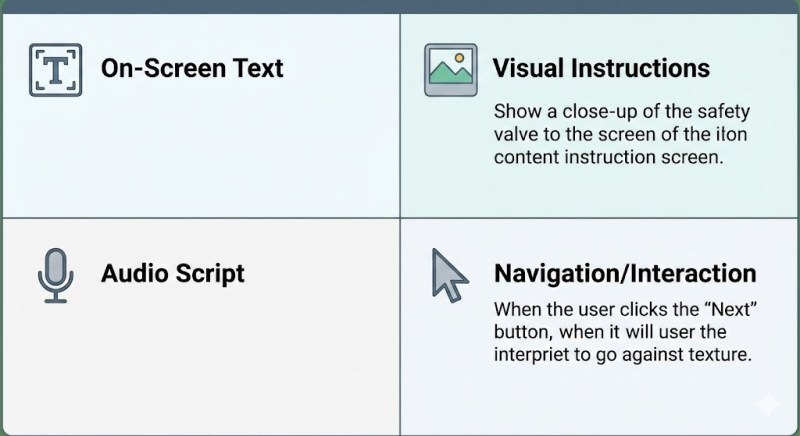This screenshot has height=436, width=800.
Task: Click the Audio Script microphone icon
Action: click(x=55, y=274)
